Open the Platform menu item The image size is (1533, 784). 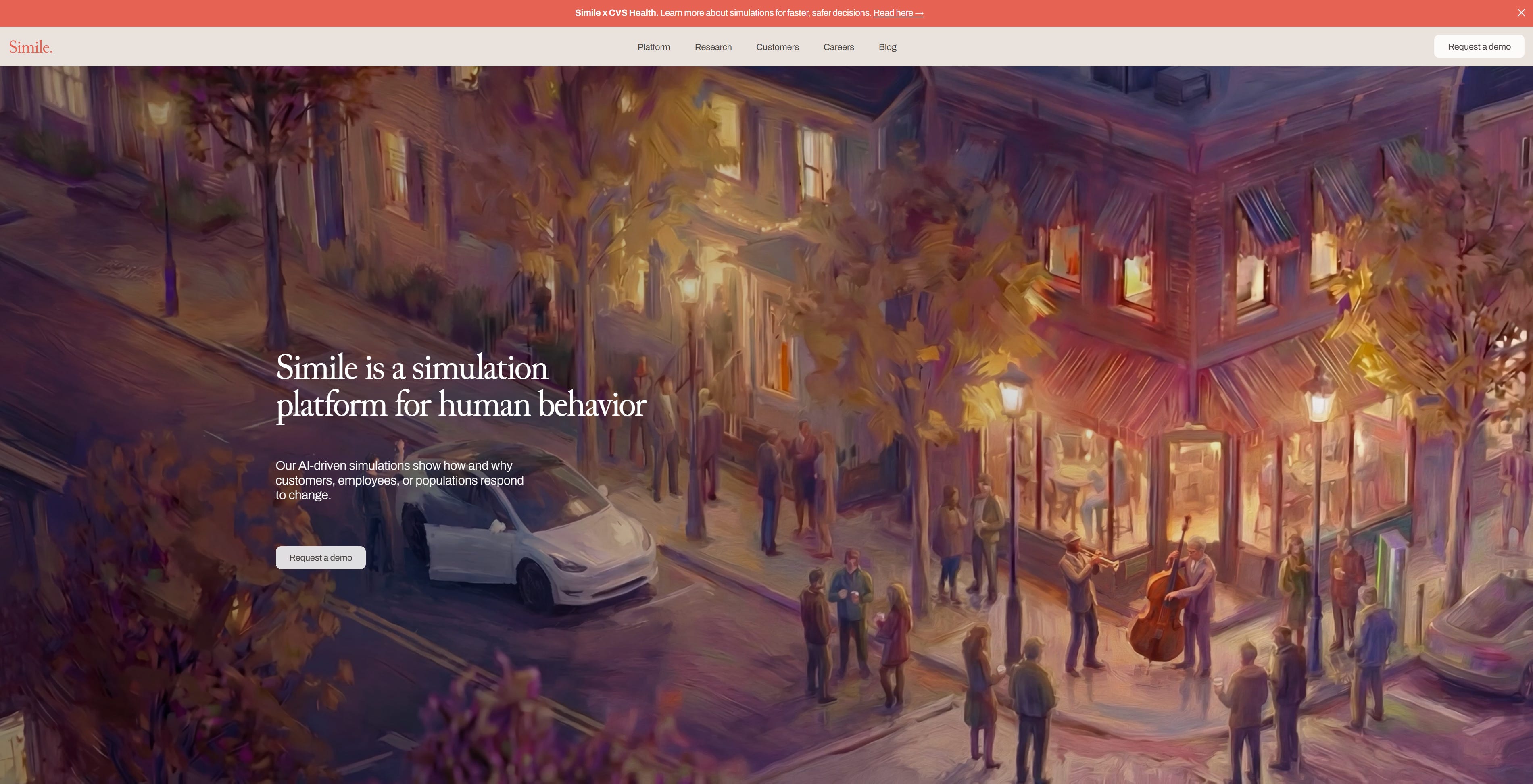tap(653, 47)
